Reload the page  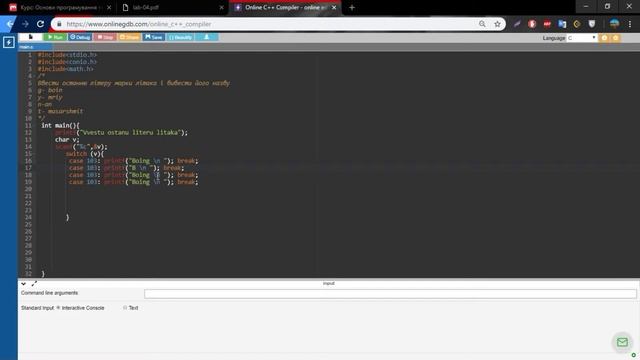40,24
